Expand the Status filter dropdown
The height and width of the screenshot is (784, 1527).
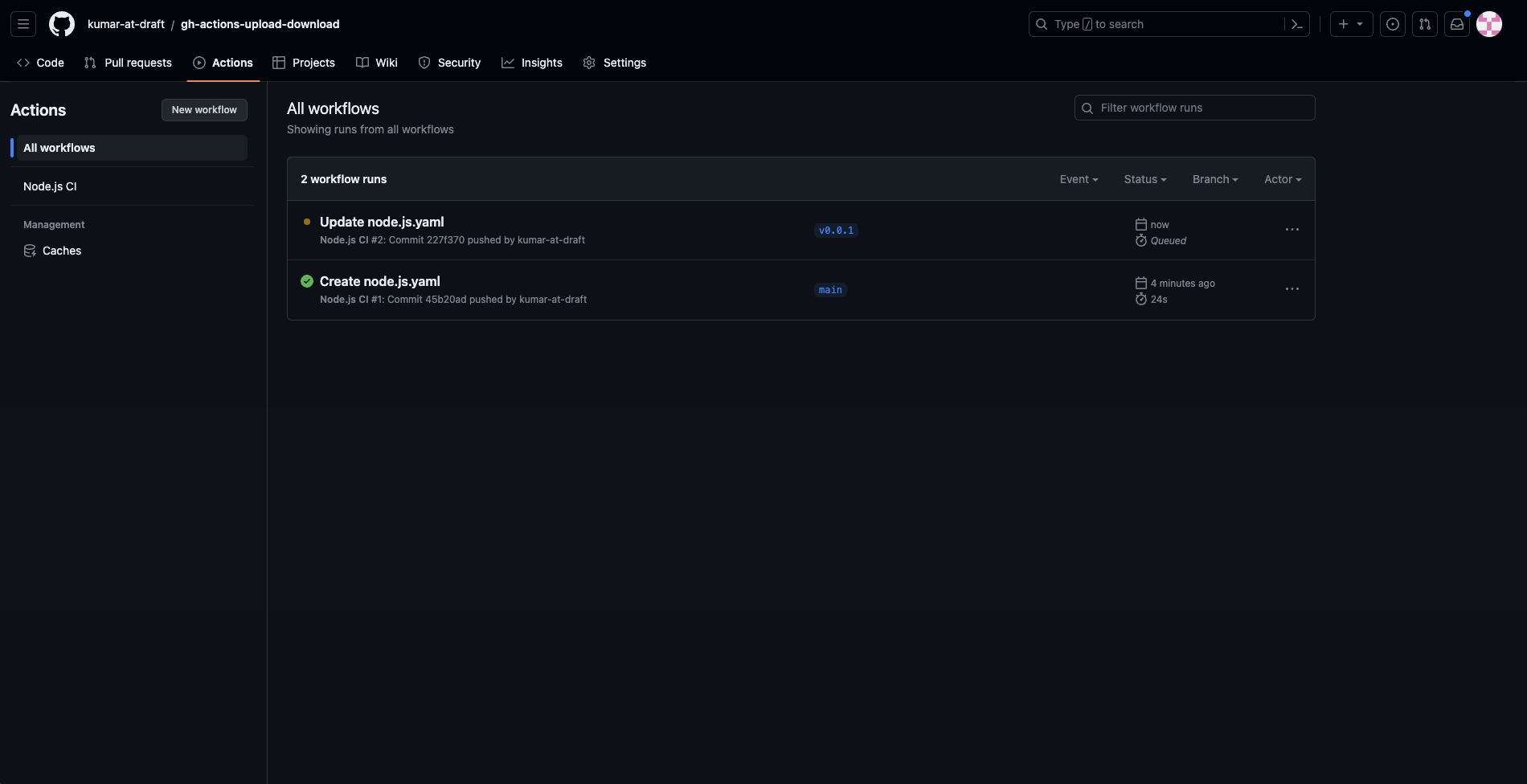click(x=1145, y=179)
